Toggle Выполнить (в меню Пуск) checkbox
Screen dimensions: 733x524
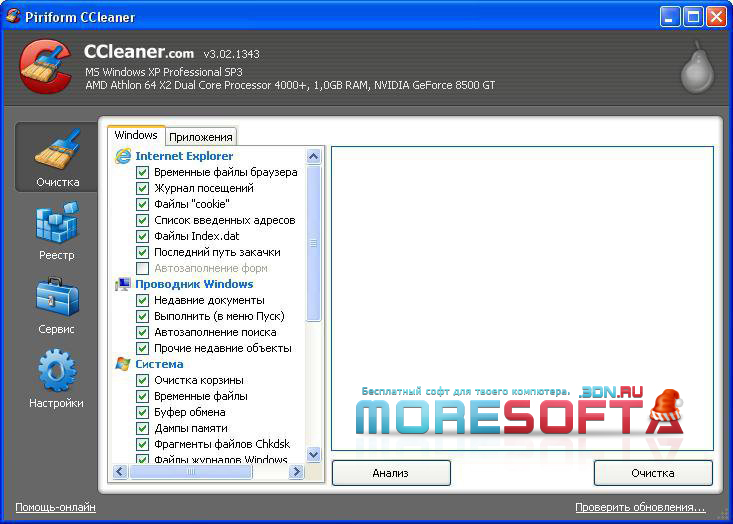tap(143, 316)
